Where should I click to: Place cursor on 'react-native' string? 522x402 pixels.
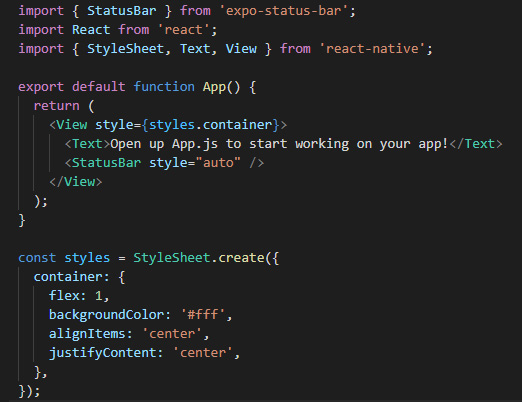(x=372, y=49)
